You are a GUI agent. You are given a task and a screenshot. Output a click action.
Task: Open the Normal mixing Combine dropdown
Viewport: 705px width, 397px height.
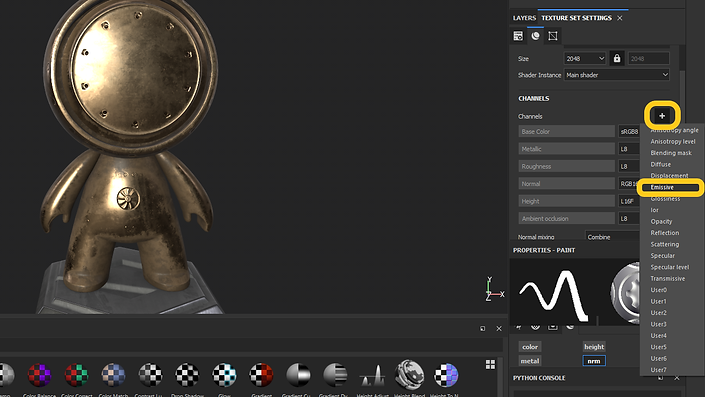click(613, 237)
